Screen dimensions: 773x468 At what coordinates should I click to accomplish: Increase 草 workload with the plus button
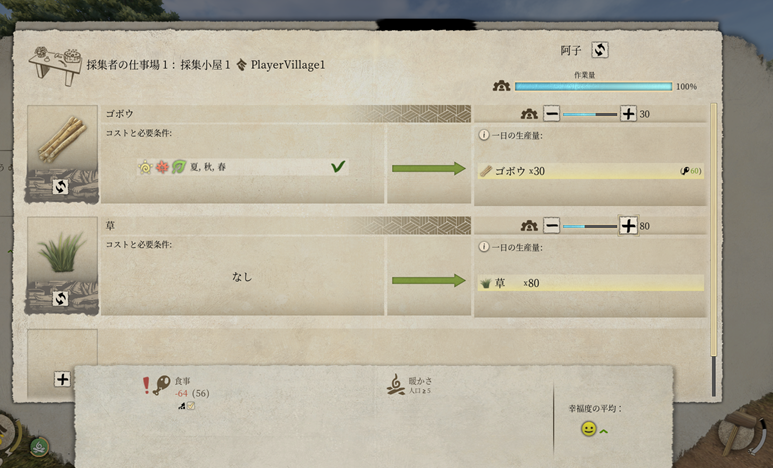(x=628, y=226)
